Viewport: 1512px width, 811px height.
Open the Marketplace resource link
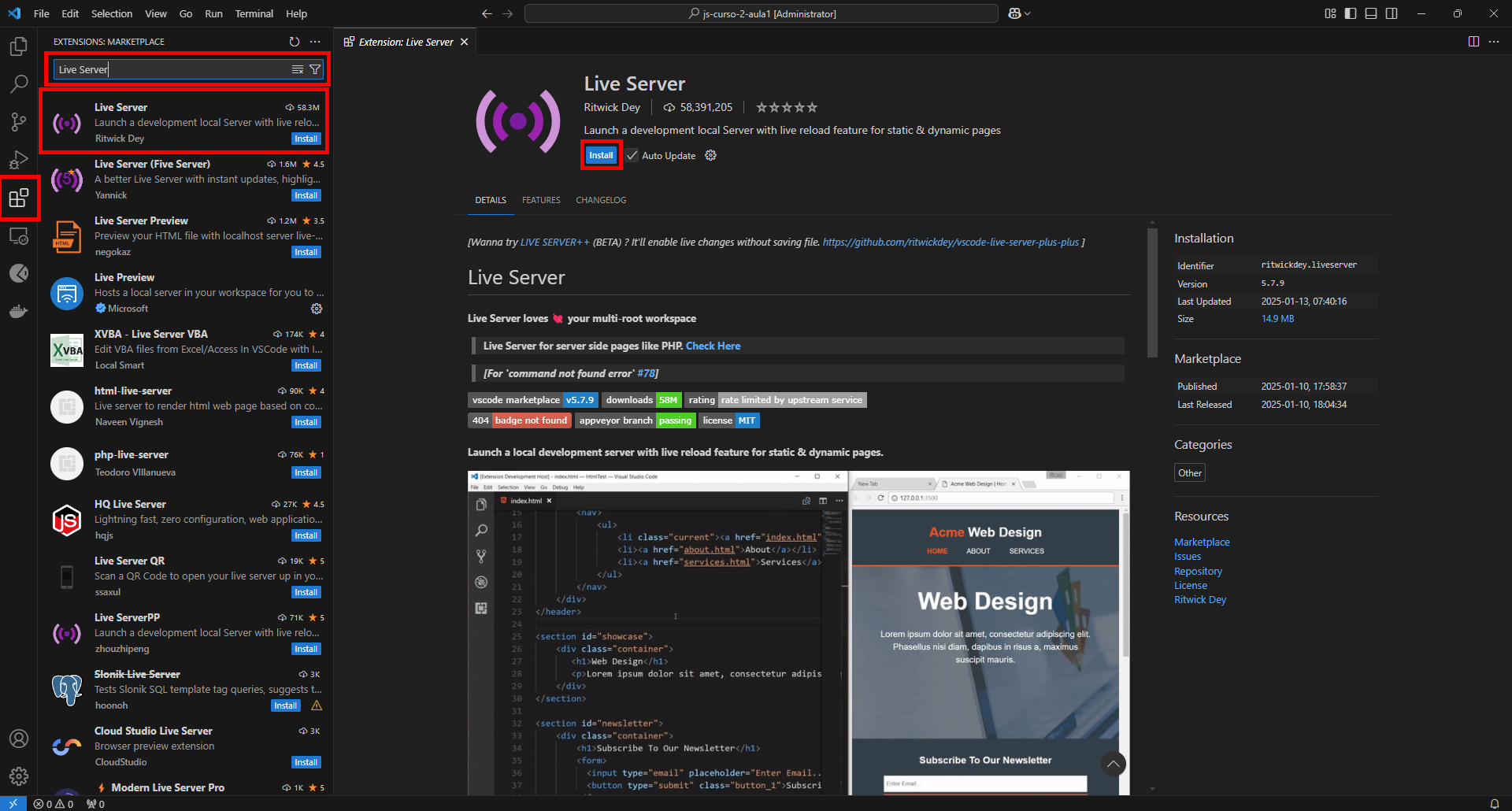(x=1202, y=542)
